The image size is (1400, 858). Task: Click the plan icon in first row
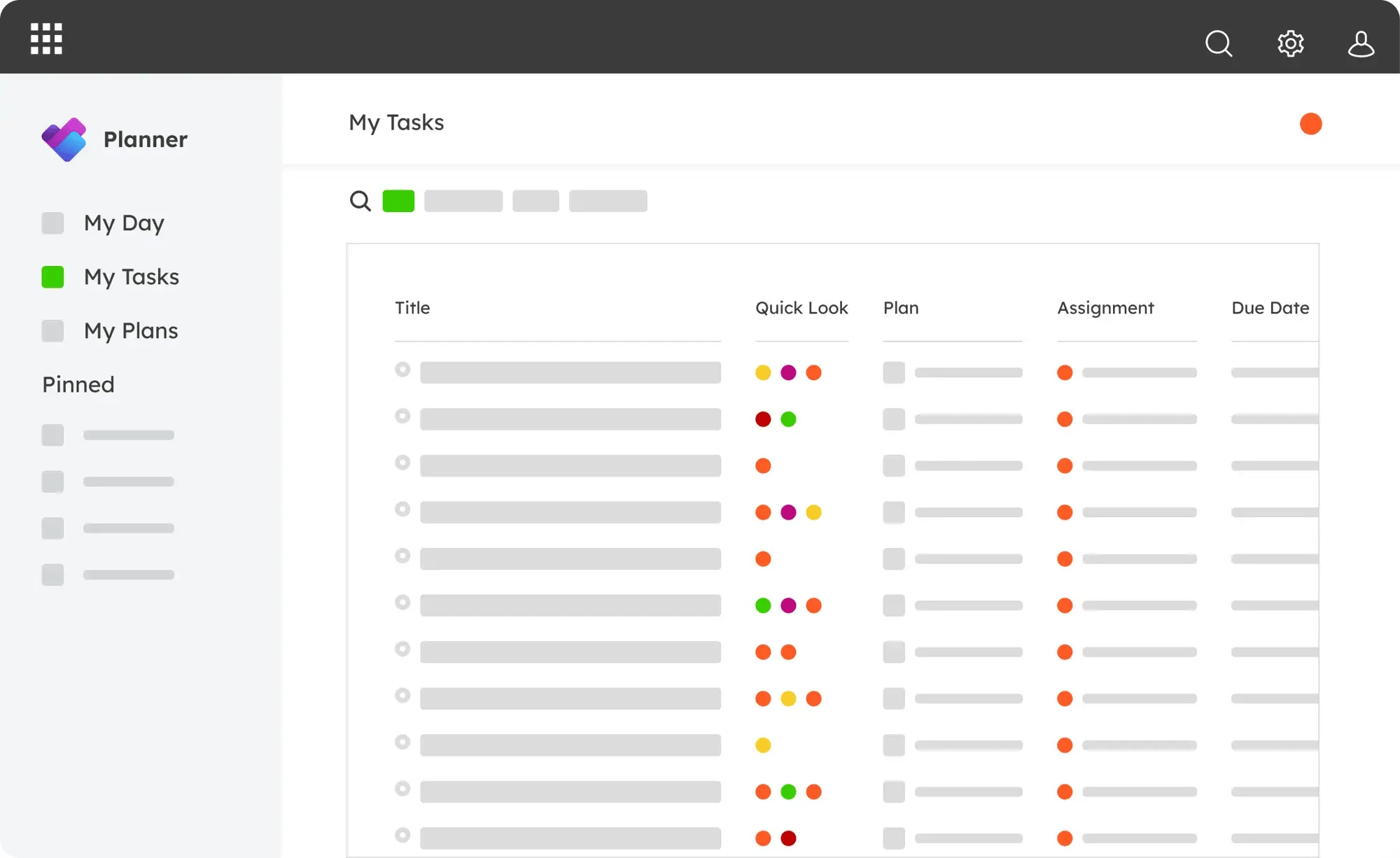894,372
